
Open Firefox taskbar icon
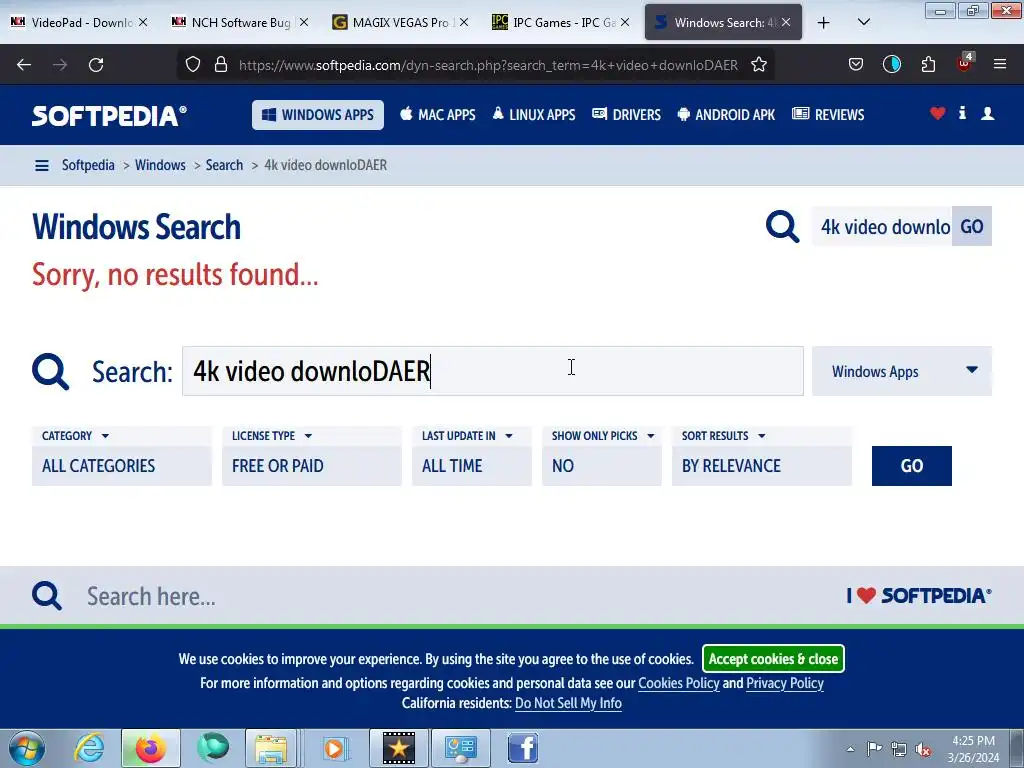(151, 748)
